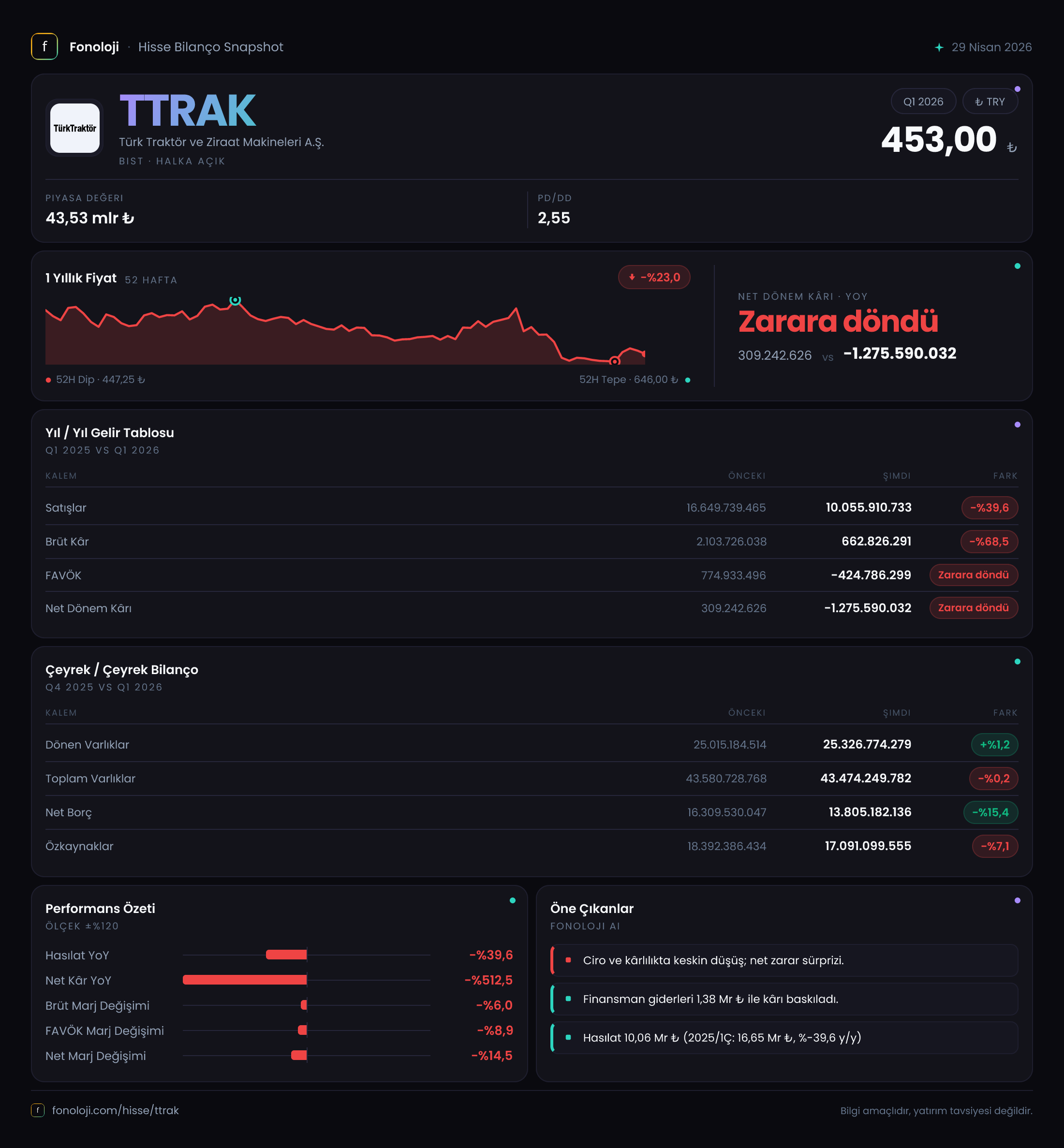Open the fonoloji.com/hisse/ttrak link
This screenshot has width=1064, height=1148.
click(x=115, y=1110)
